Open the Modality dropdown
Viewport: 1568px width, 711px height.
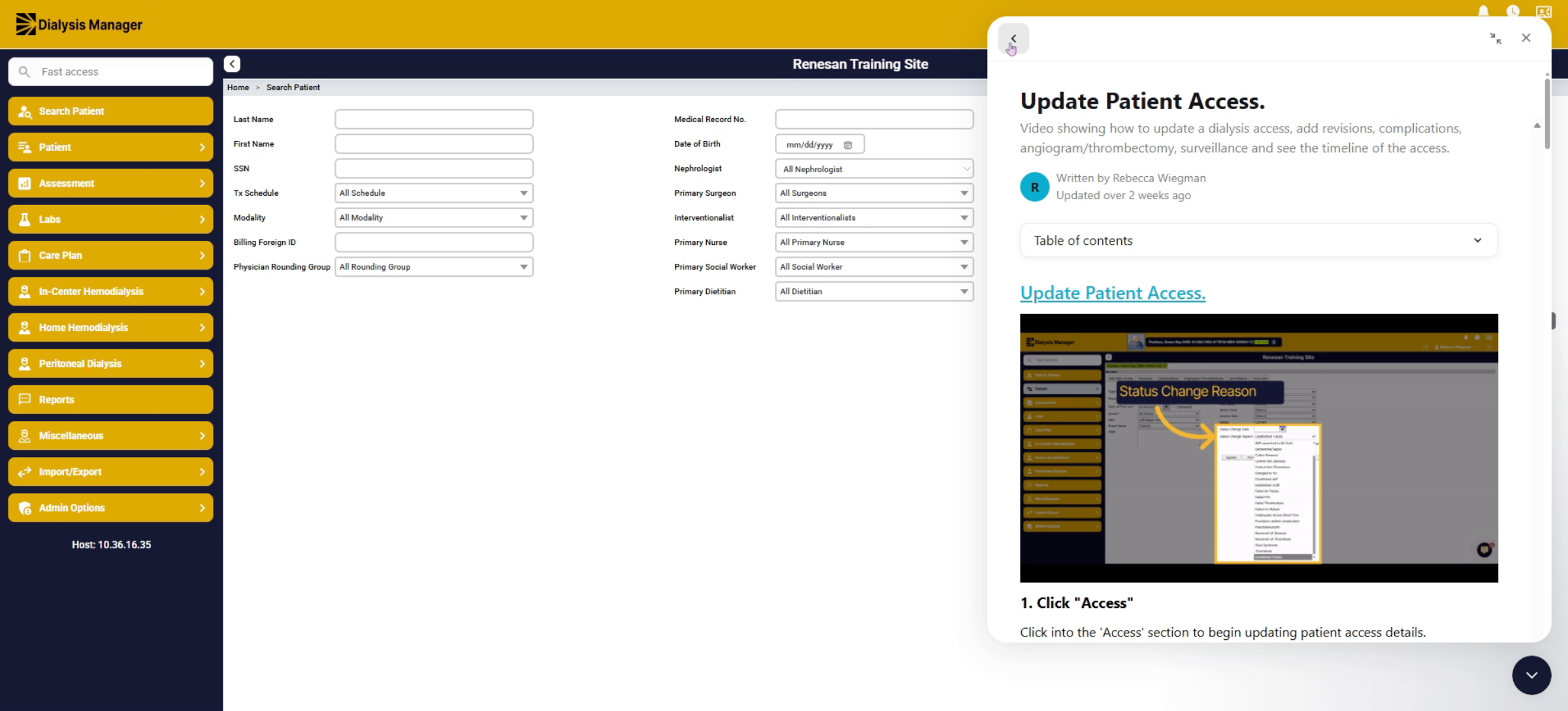pos(434,217)
